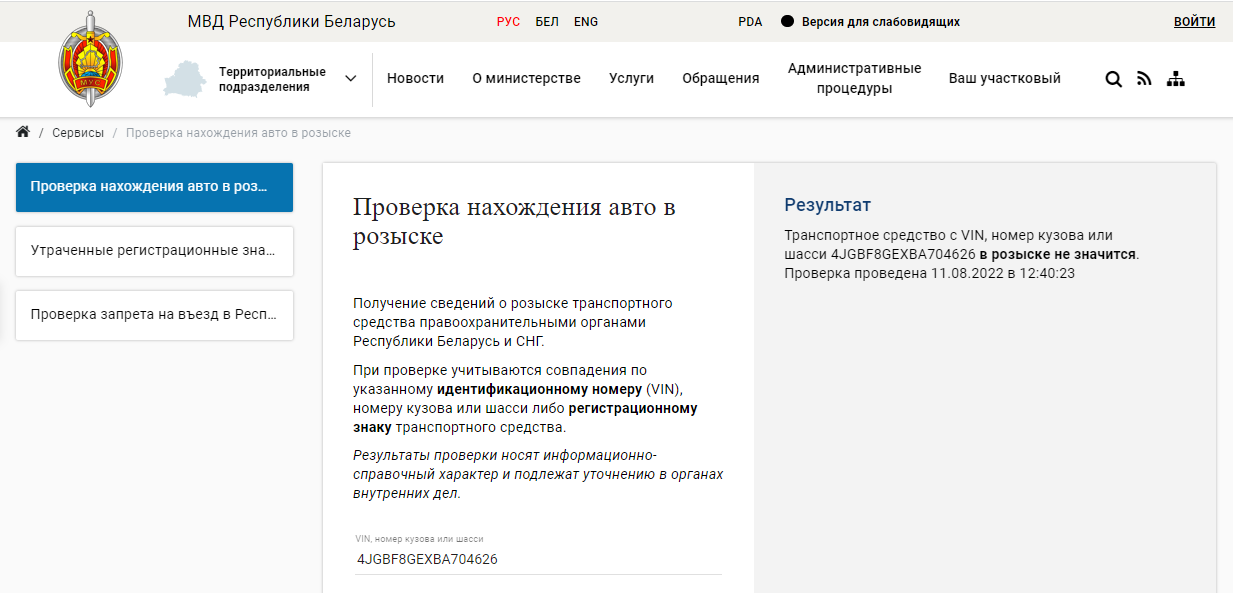
Task: Click the MVD emblem logo
Action: (x=90, y=59)
